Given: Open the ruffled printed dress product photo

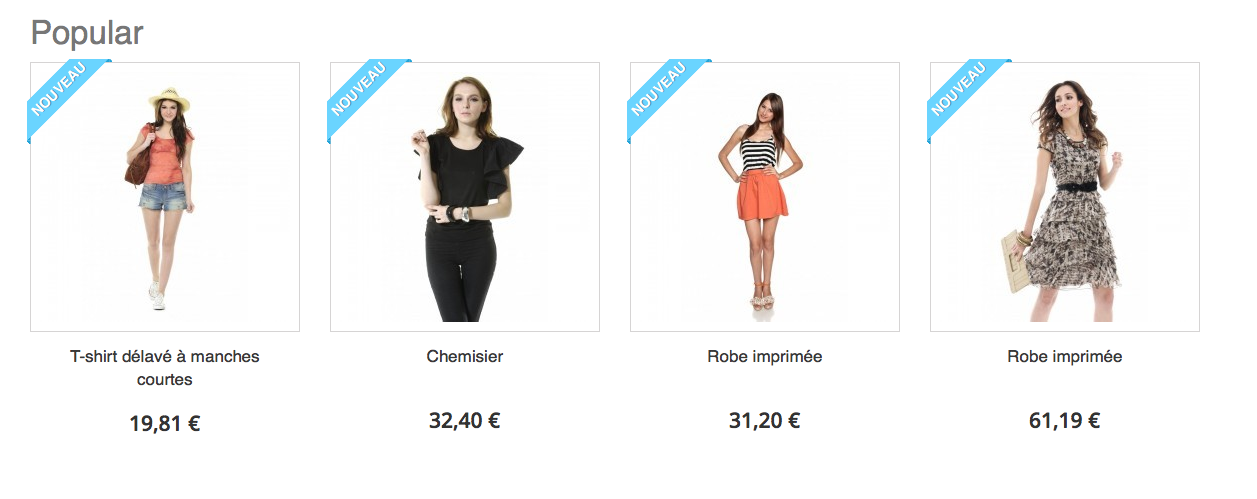Looking at the screenshot, I should [1065, 197].
